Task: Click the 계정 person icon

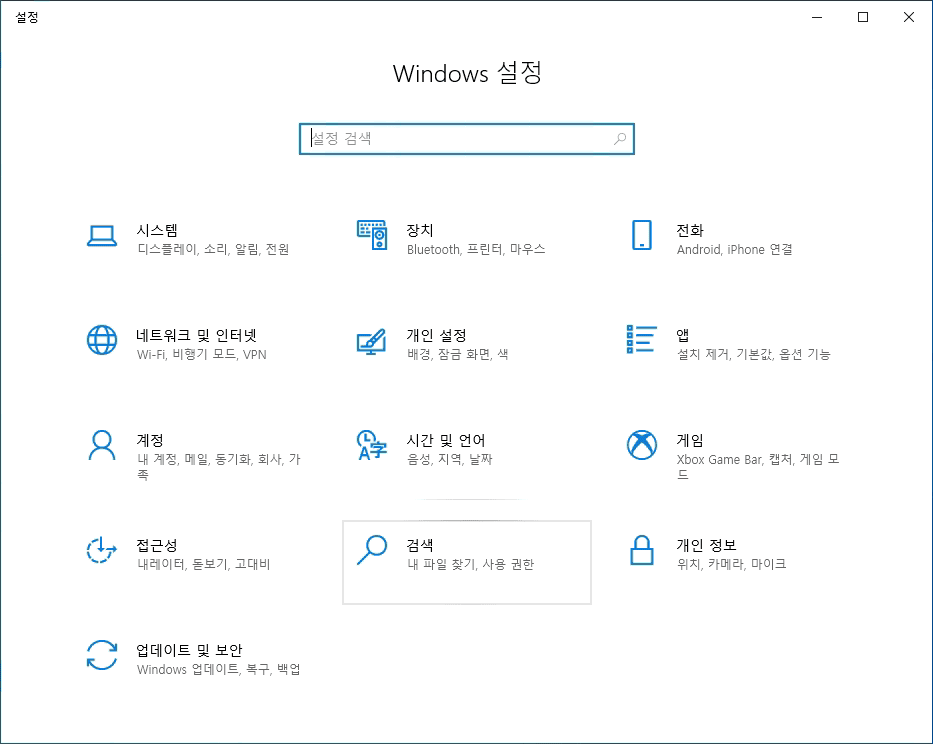Action: point(102,445)
